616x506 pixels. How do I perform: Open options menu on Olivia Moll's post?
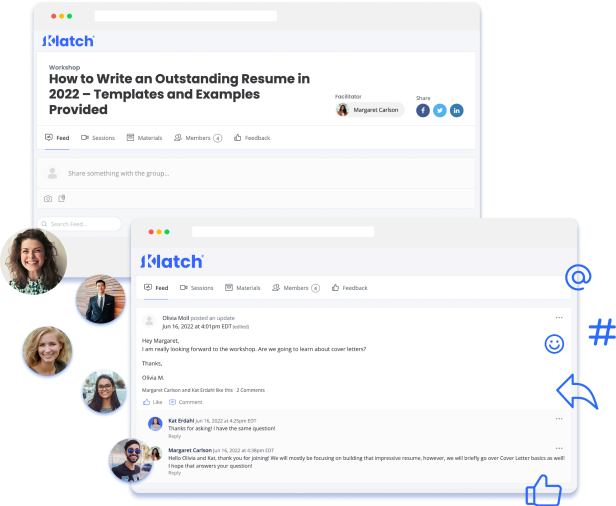[559, 318]
